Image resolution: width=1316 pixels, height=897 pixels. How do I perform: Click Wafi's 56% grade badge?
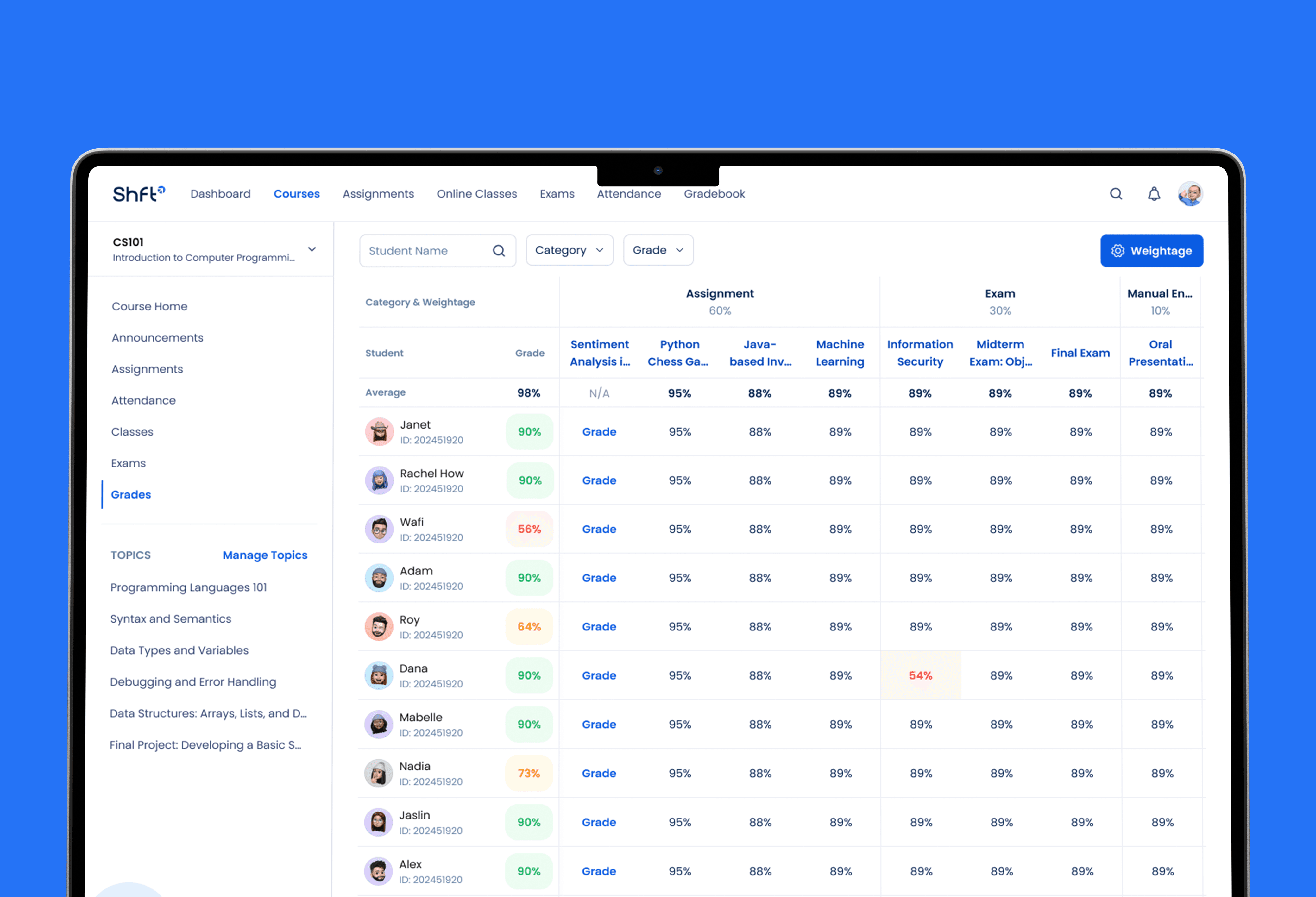click(x=529, y=529)
